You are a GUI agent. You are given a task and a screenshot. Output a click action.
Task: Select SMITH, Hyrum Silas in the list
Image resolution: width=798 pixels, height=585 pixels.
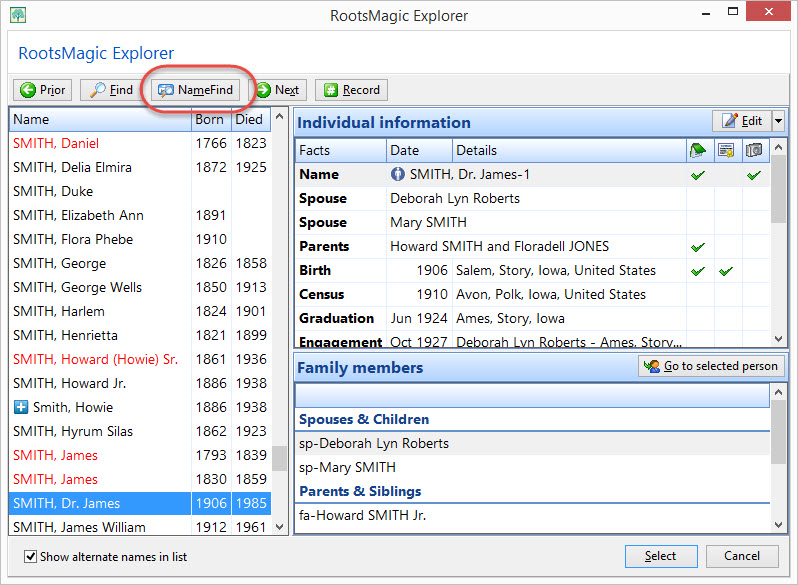point(140,431)
